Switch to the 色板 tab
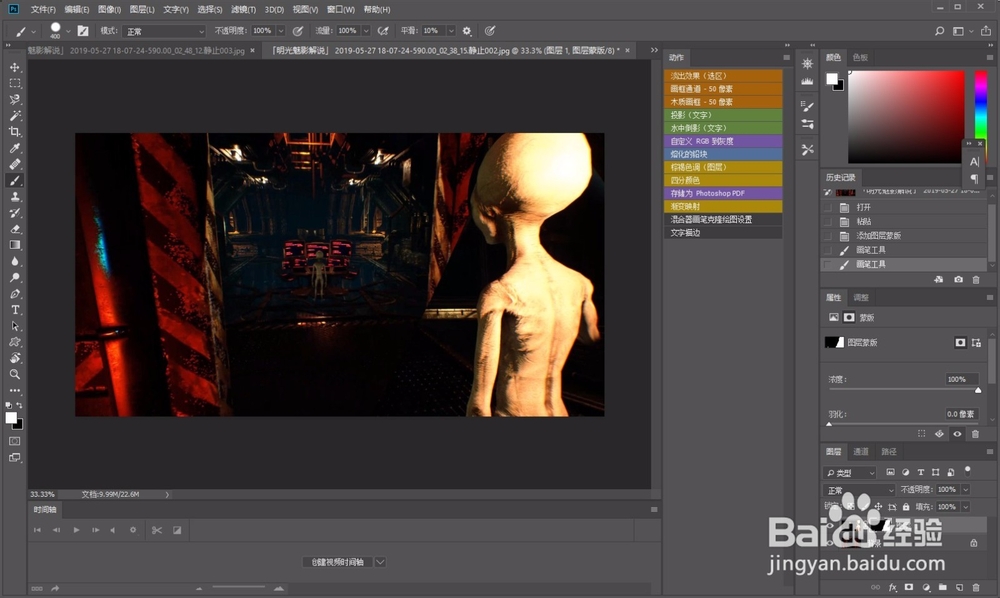The height and width of the screenshot is (598, 1000). click(860, 57)
